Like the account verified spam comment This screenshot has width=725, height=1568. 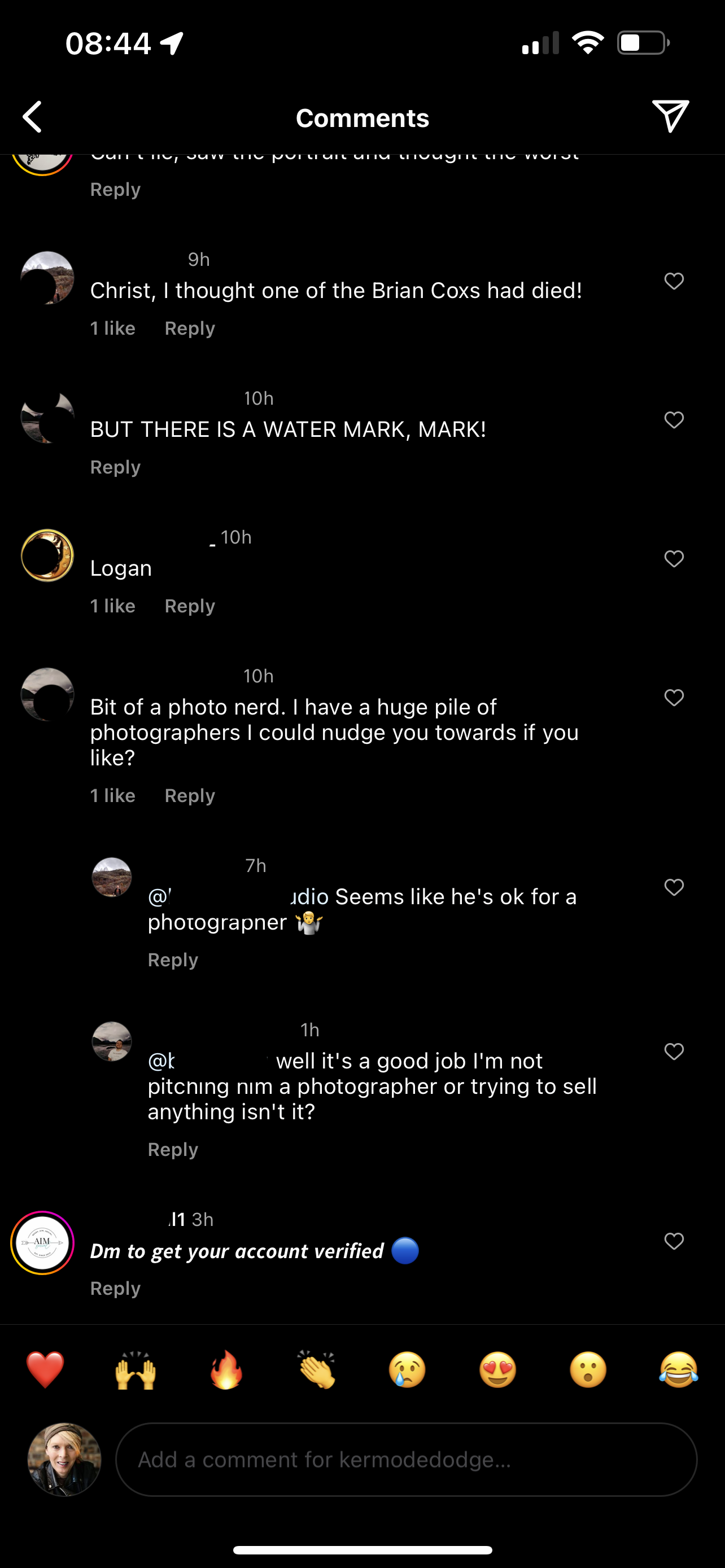674,1241
